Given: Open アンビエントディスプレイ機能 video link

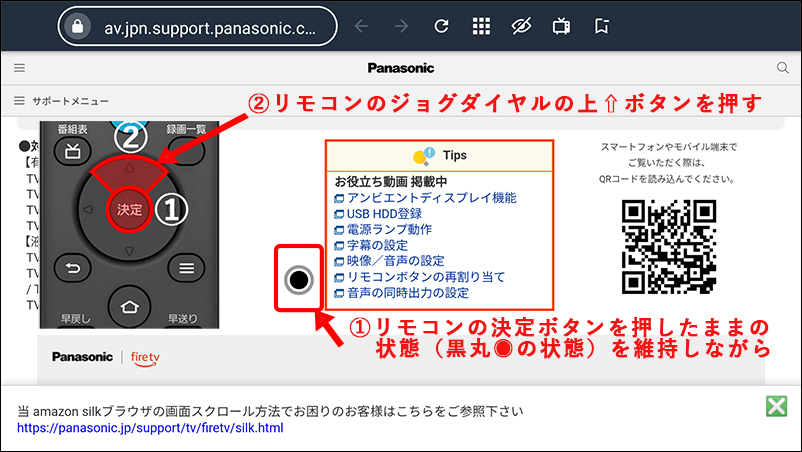Looking at the screenshot, I should pos(431,198).
